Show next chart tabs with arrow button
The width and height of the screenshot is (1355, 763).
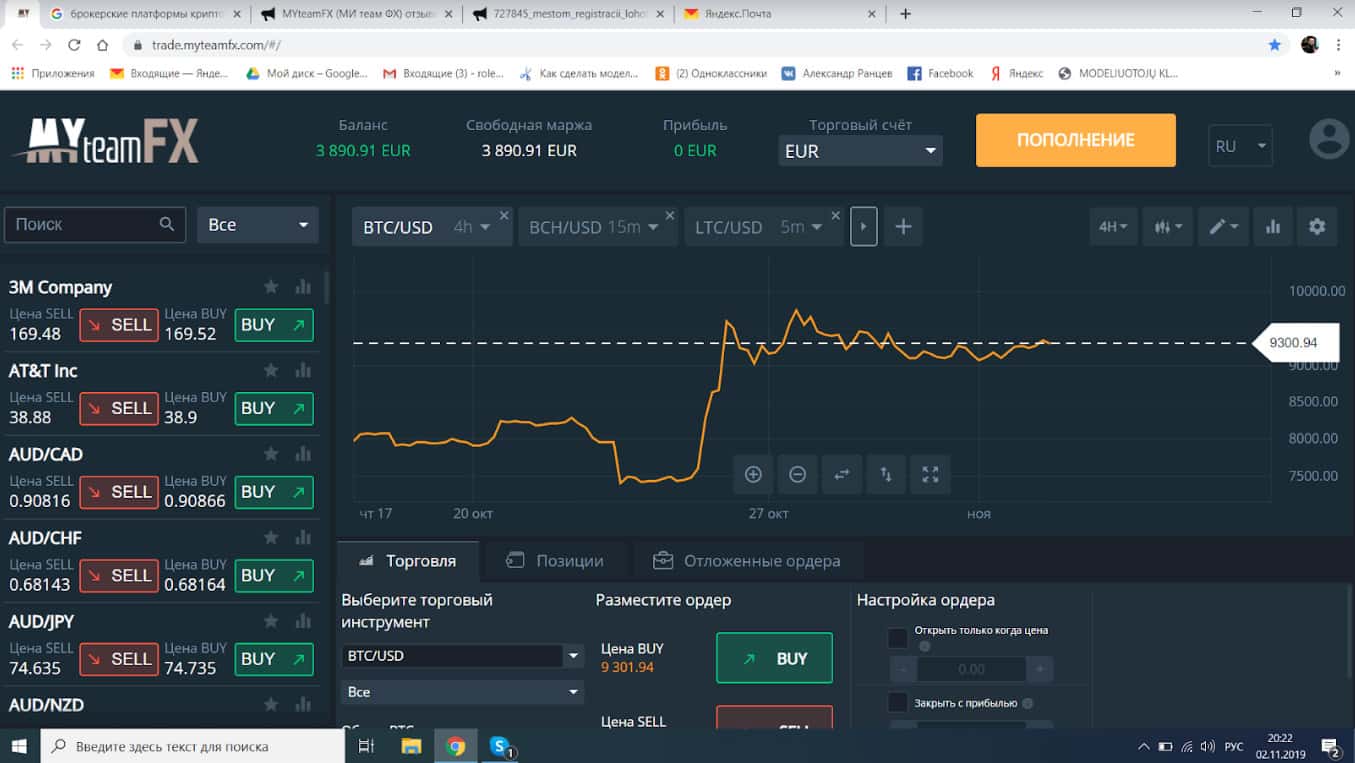coord(864,227)
